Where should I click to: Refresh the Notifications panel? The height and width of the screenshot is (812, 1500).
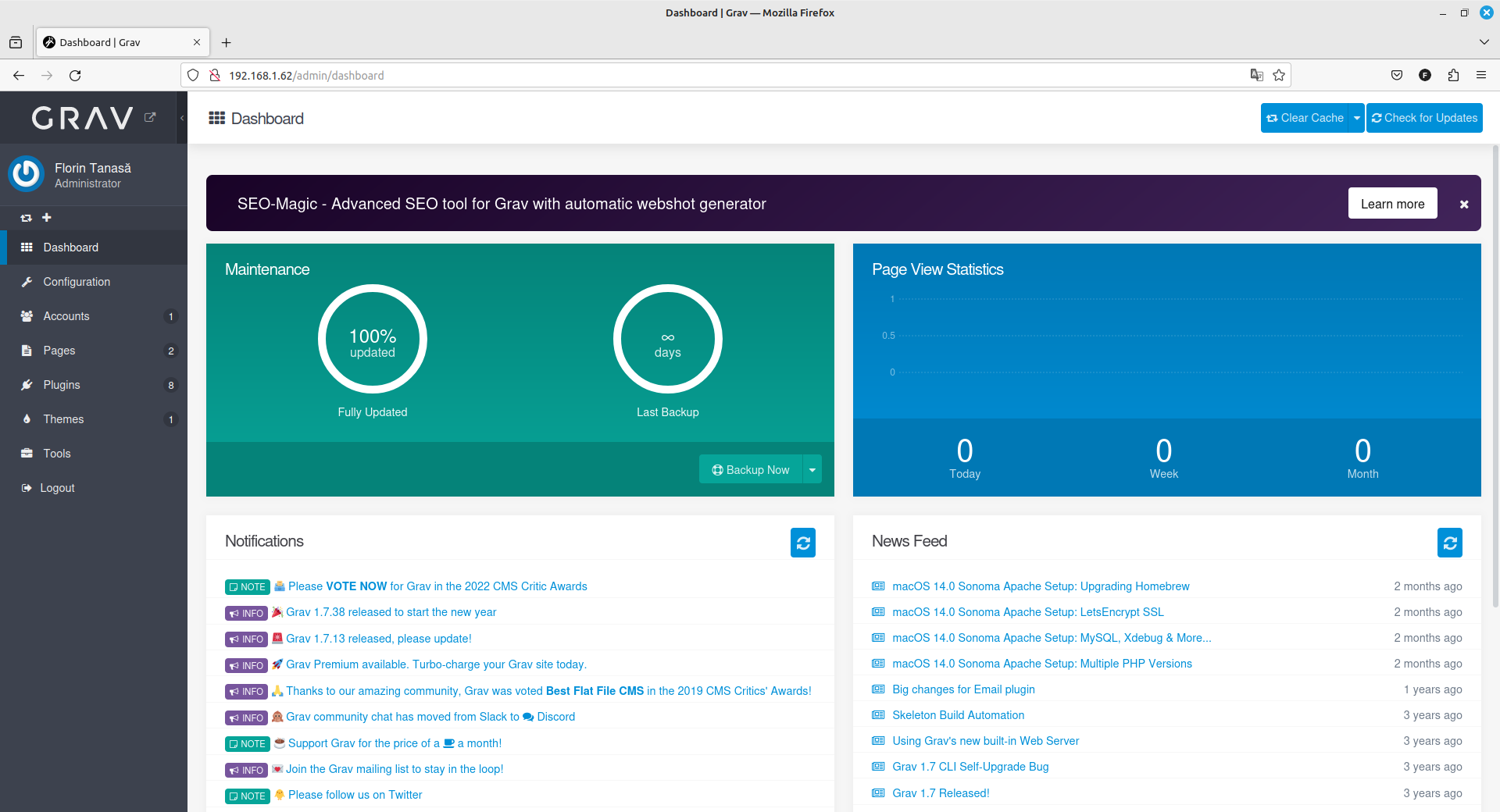[803, 543]
